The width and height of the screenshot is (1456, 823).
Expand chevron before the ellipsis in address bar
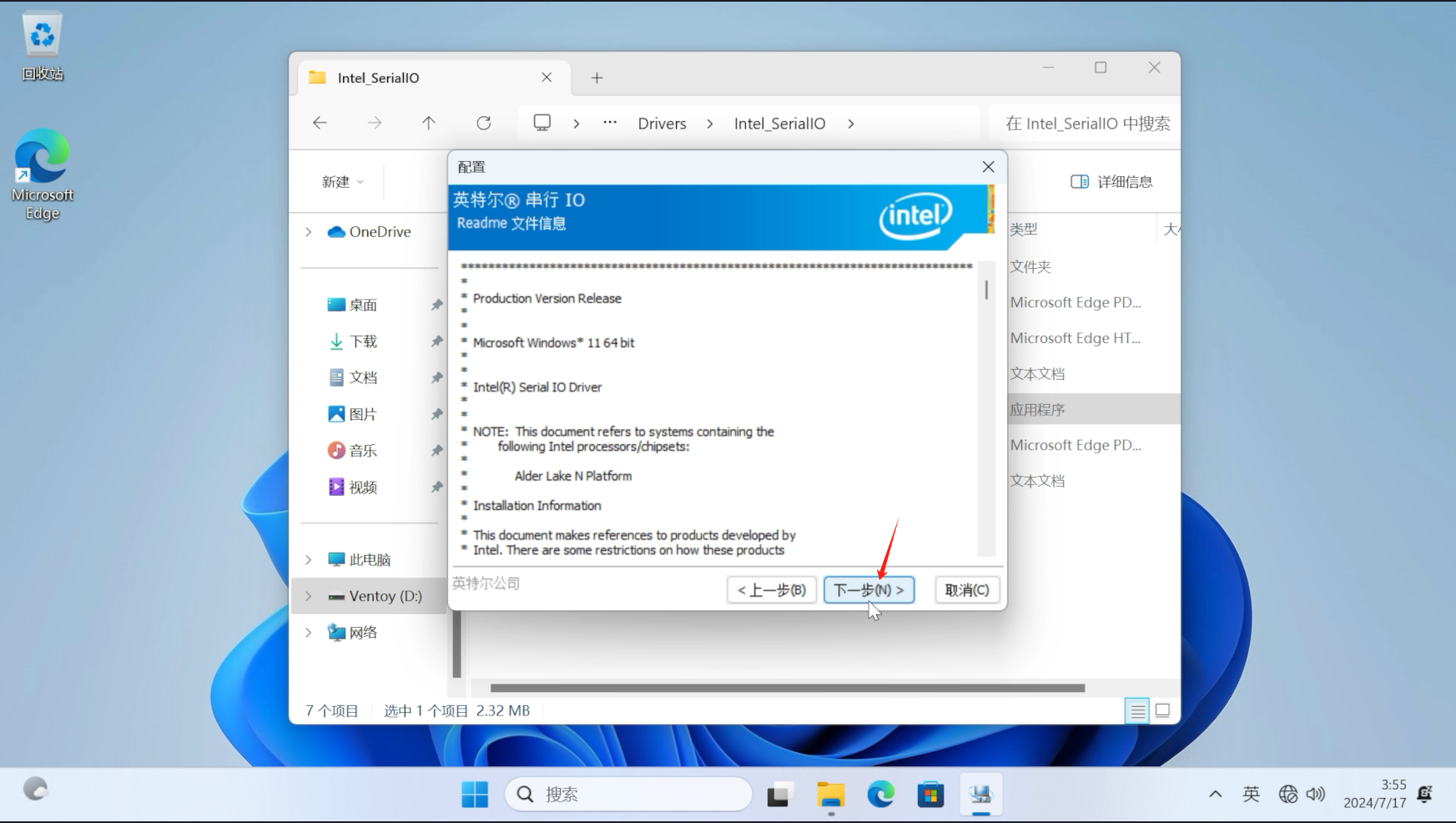(577, 124)
